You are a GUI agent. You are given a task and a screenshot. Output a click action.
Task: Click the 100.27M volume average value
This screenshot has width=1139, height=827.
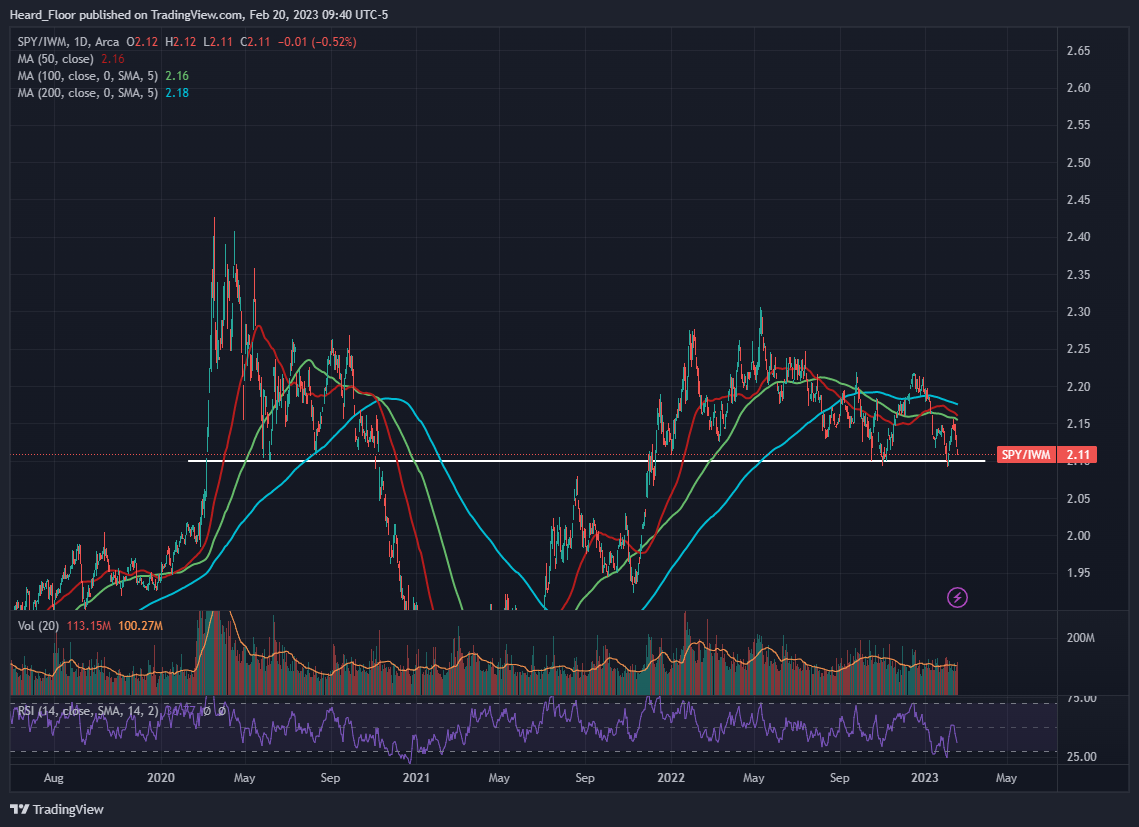[140, 626]
